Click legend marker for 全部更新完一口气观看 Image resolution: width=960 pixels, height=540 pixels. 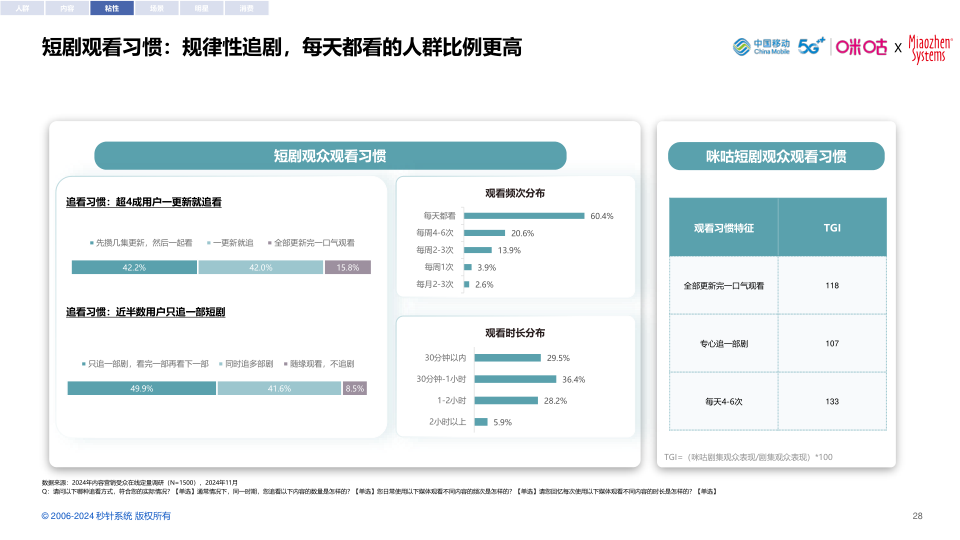coord(269,243)
